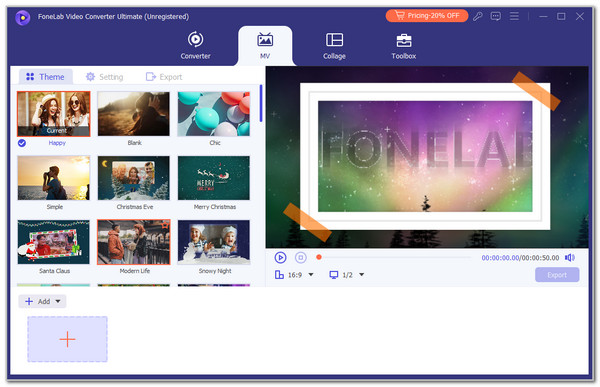The height and width of the screenshot is (387, 600).
Task: Expand the 1/2 preview quality dropdown
Action: 361,275
